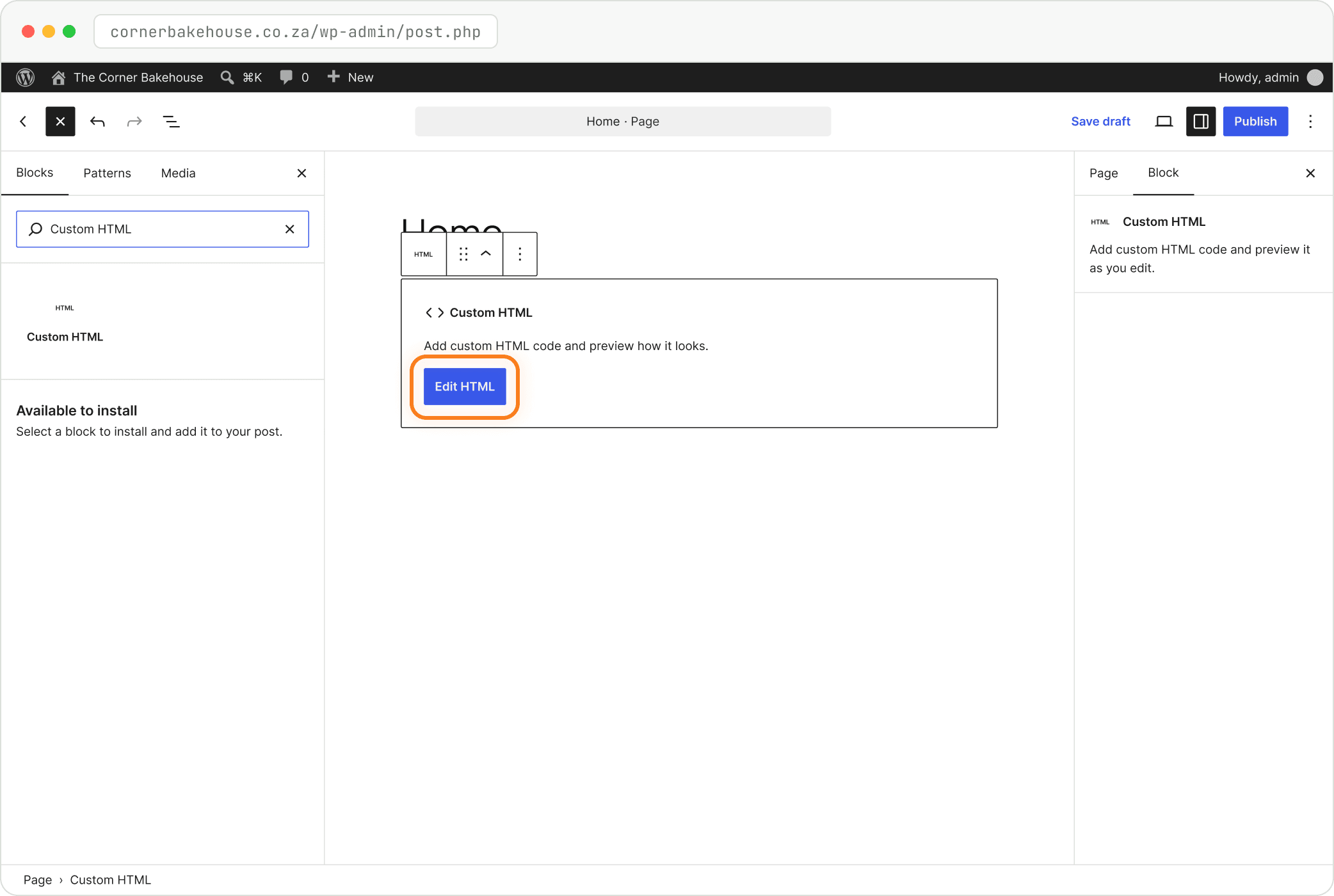This screenshot has height=896, width=1334.
Task: Grab the block drag handle
Action: tap(463, 254)
